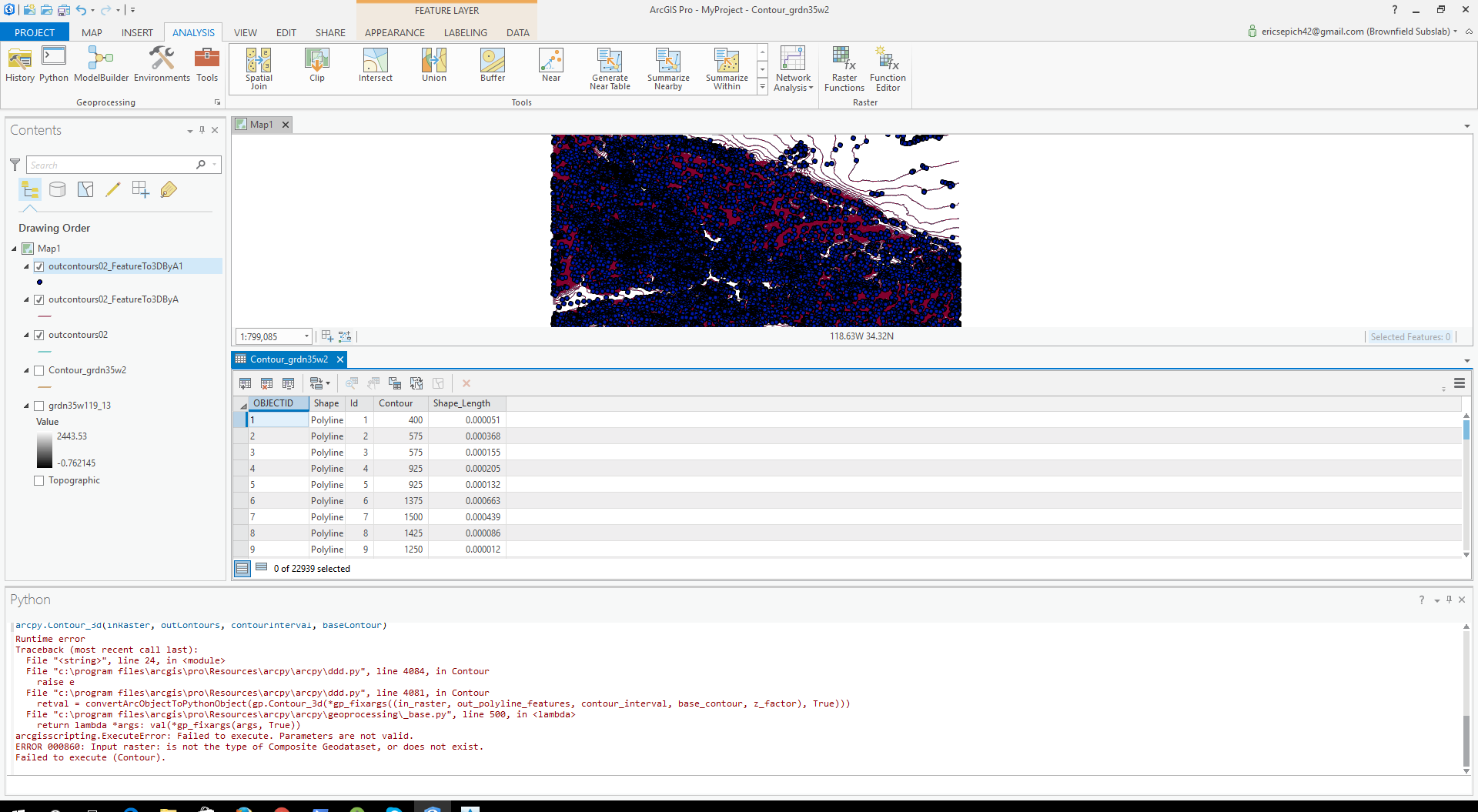Image resolution: width=1478 pixels, height=812 pixels.
Task: Open Generate Near Table tool
Action: pos(610,69)
